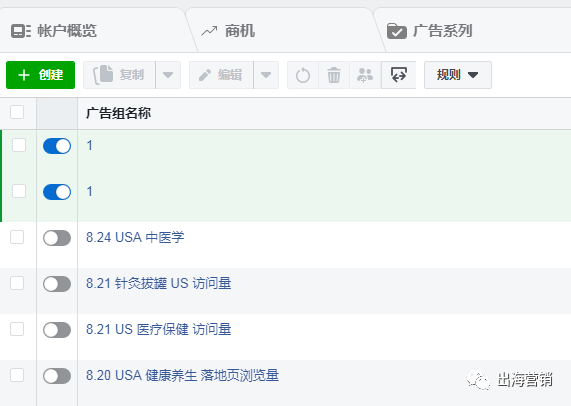Click the split test arrows icon

click(x=399, y=75)
